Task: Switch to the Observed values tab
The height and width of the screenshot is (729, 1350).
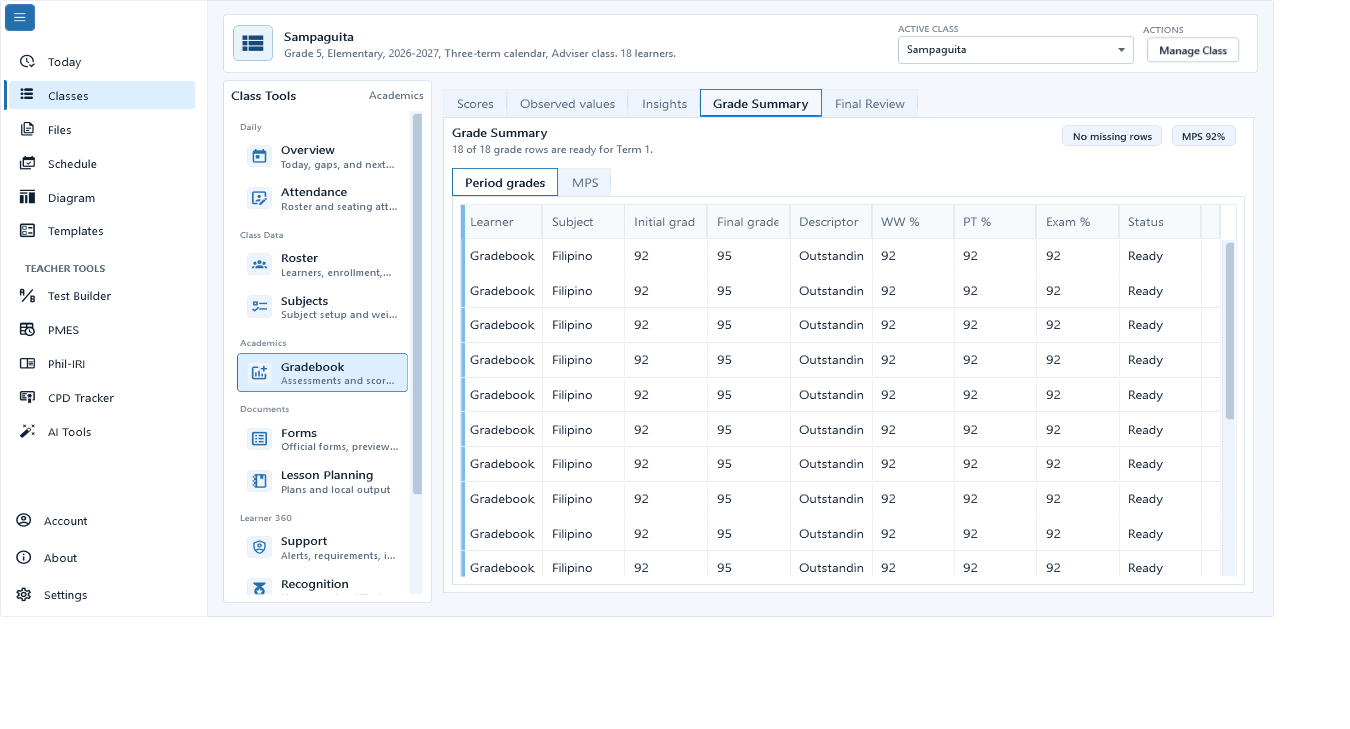Action: 567,104
